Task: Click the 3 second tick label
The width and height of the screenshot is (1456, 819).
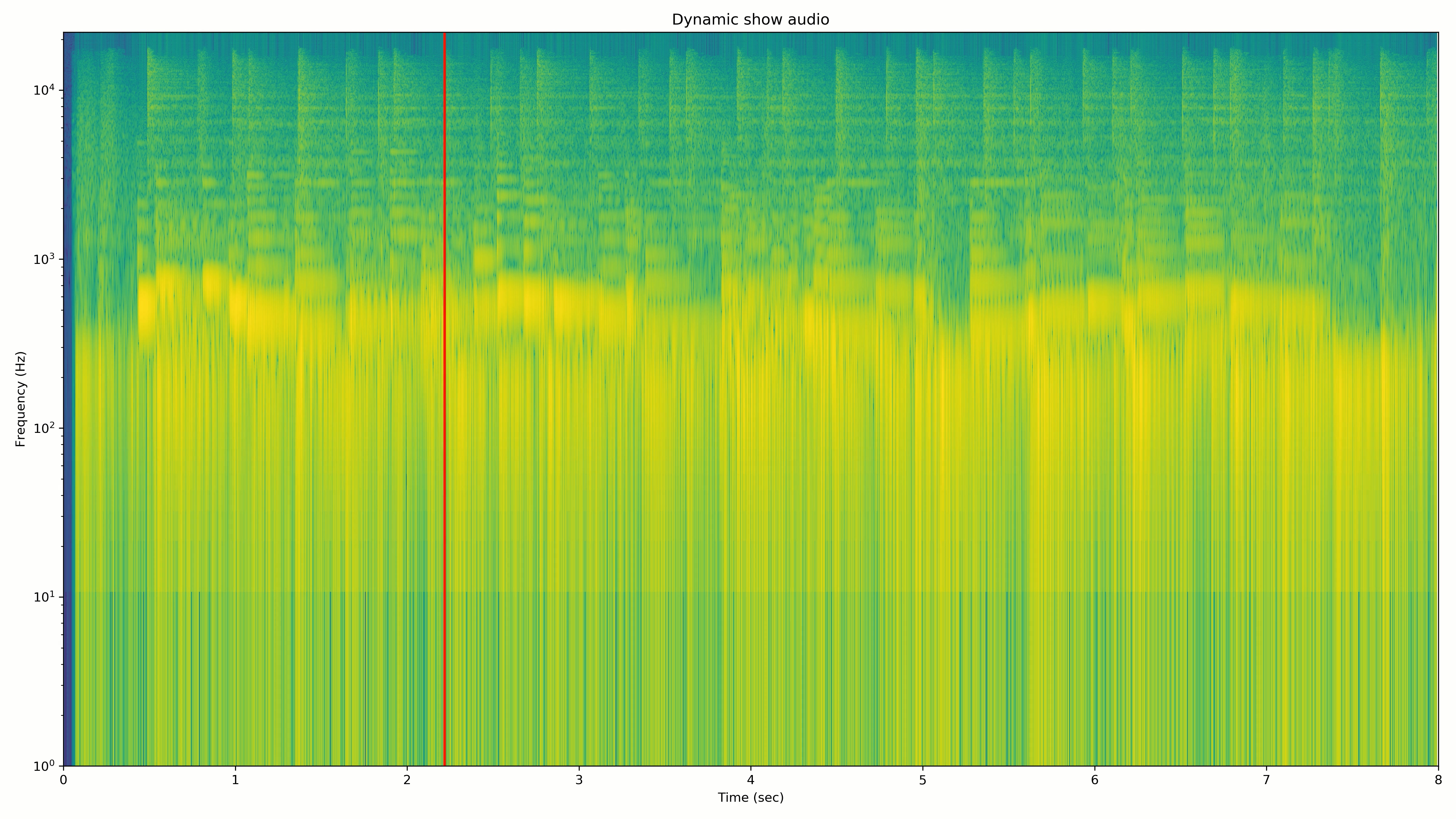Action: pos(579,780)
